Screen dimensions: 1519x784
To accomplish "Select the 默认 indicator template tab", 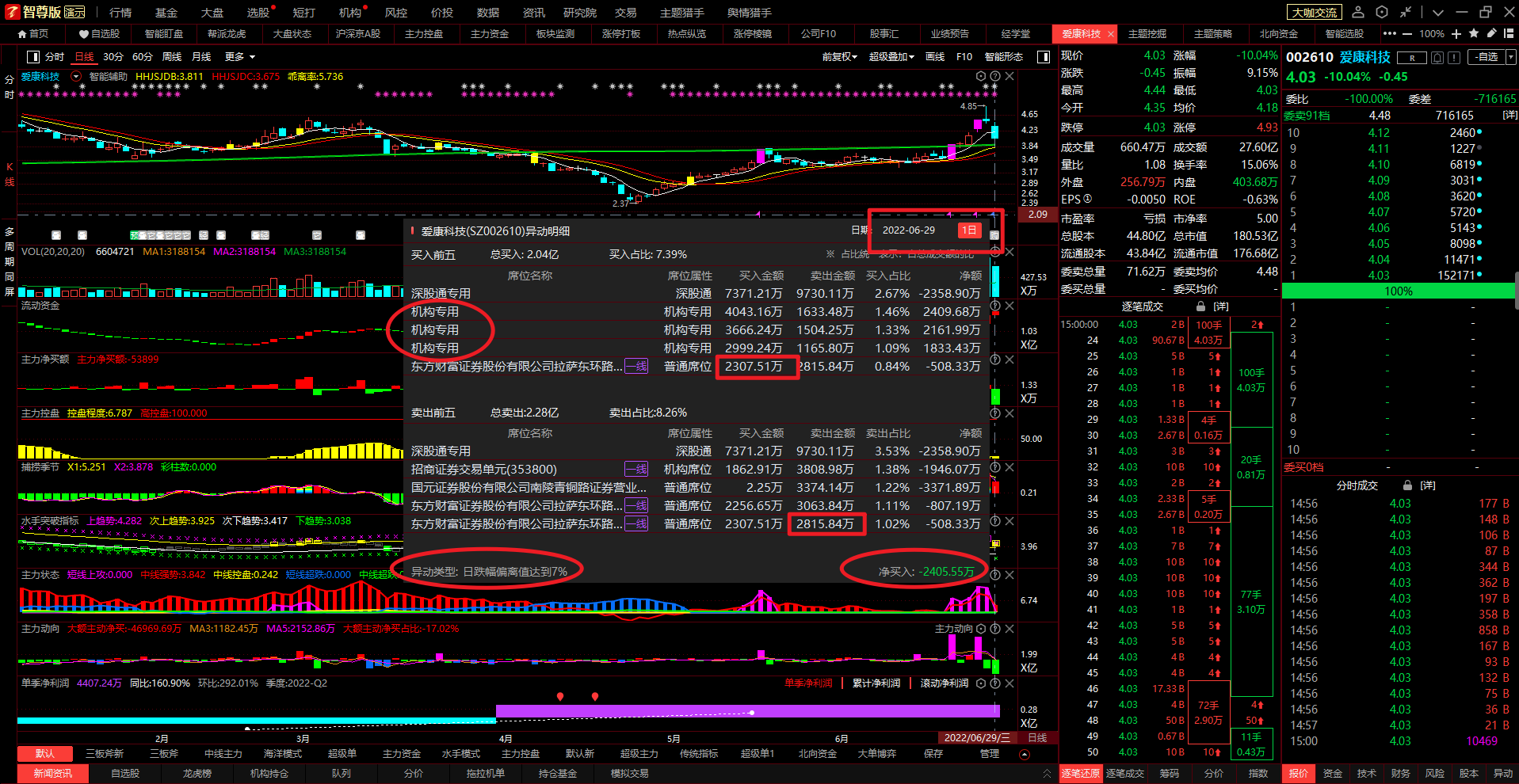I will 45,753.
